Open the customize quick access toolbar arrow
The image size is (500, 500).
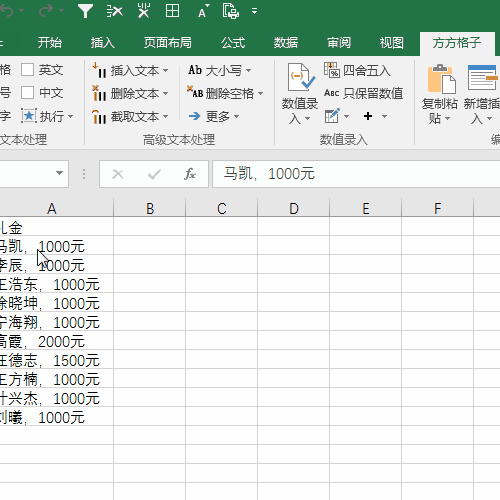[x=254, y=11]
